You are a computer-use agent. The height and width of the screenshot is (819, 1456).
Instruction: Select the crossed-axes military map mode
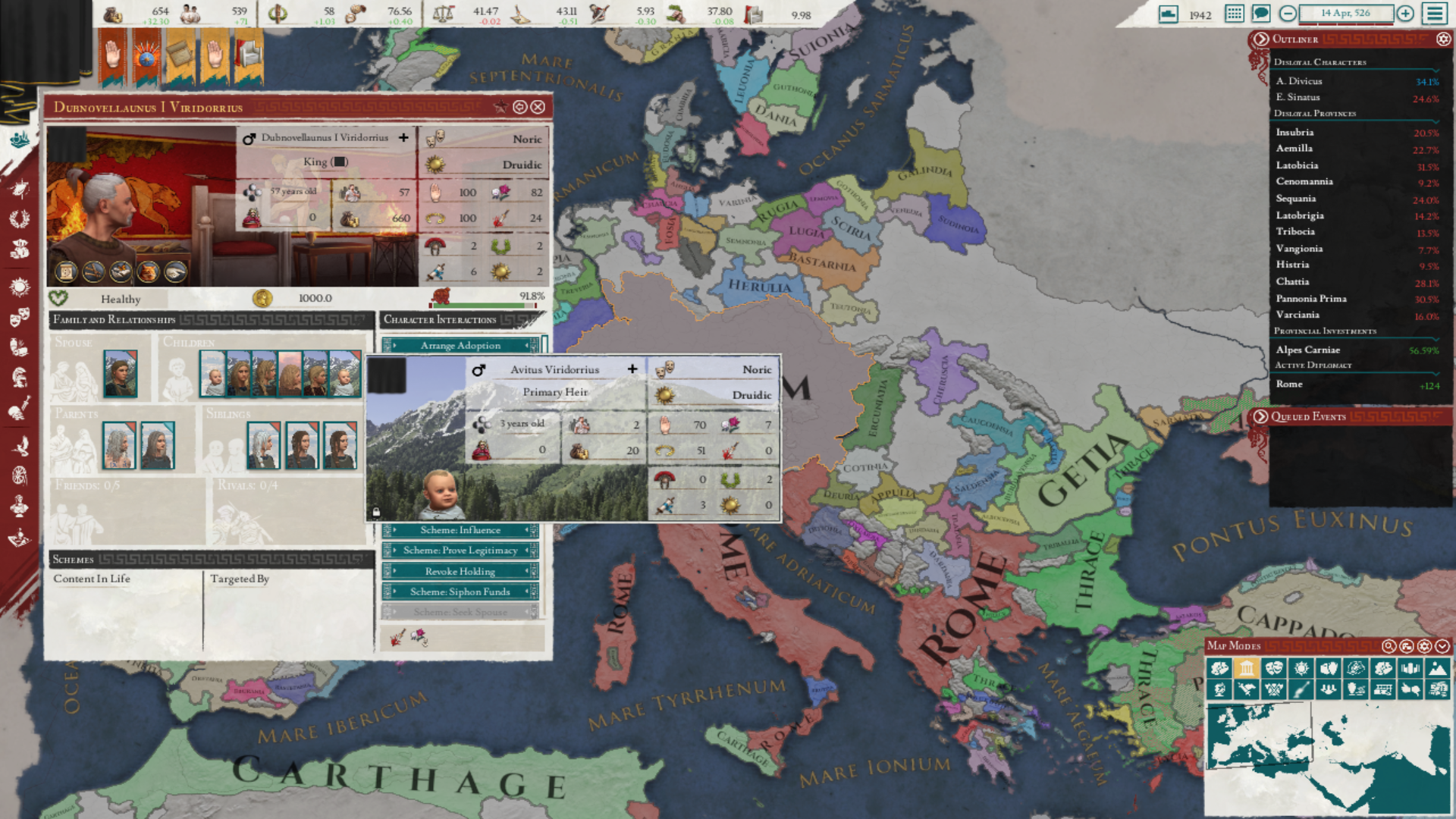(1273, 689)
